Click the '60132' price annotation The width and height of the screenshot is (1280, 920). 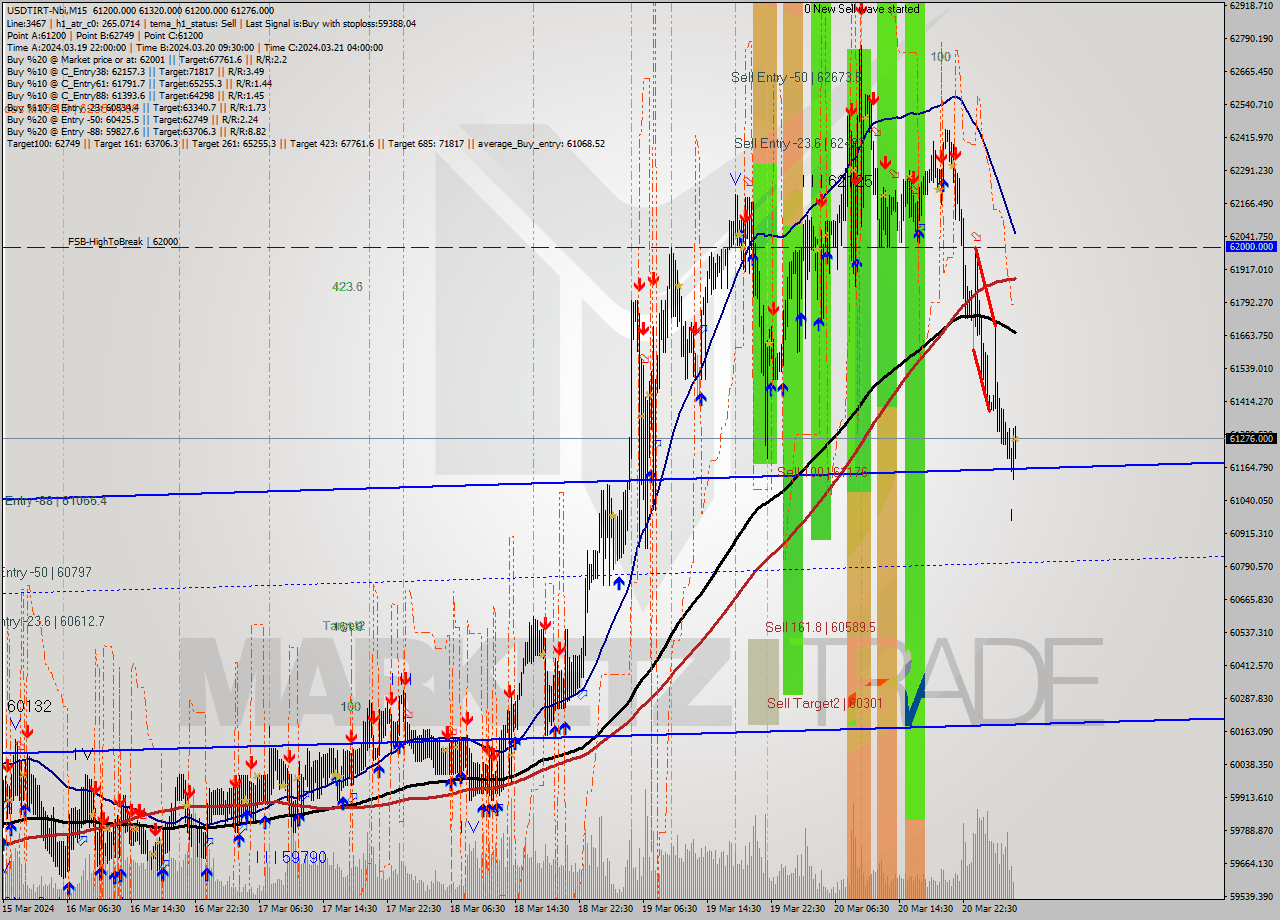click(29, 707)
